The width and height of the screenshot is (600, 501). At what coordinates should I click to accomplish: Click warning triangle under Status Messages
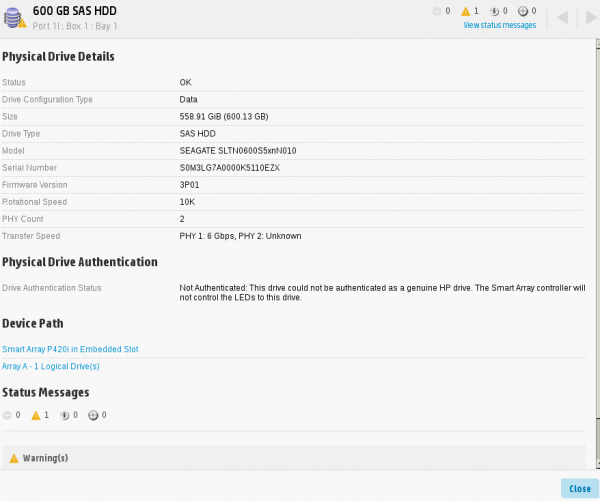36,414
